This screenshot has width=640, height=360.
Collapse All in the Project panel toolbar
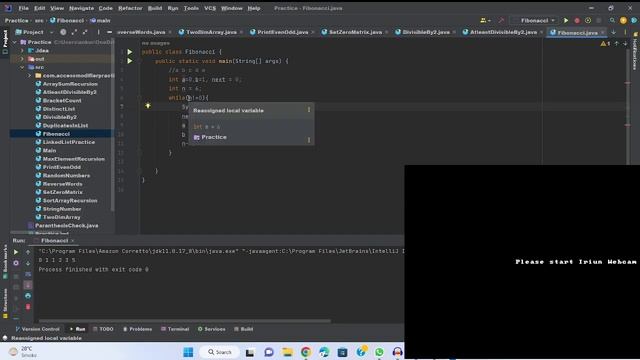(85, 32)
